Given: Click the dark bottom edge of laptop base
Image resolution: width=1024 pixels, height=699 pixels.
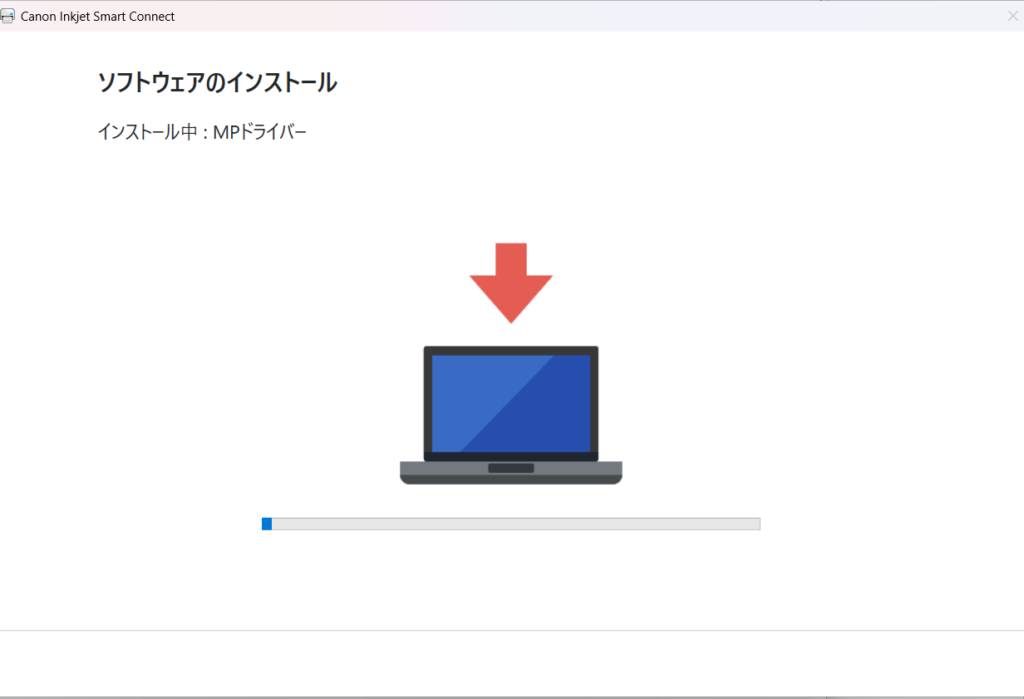Looking at the screenshot, I should point(511,480).
